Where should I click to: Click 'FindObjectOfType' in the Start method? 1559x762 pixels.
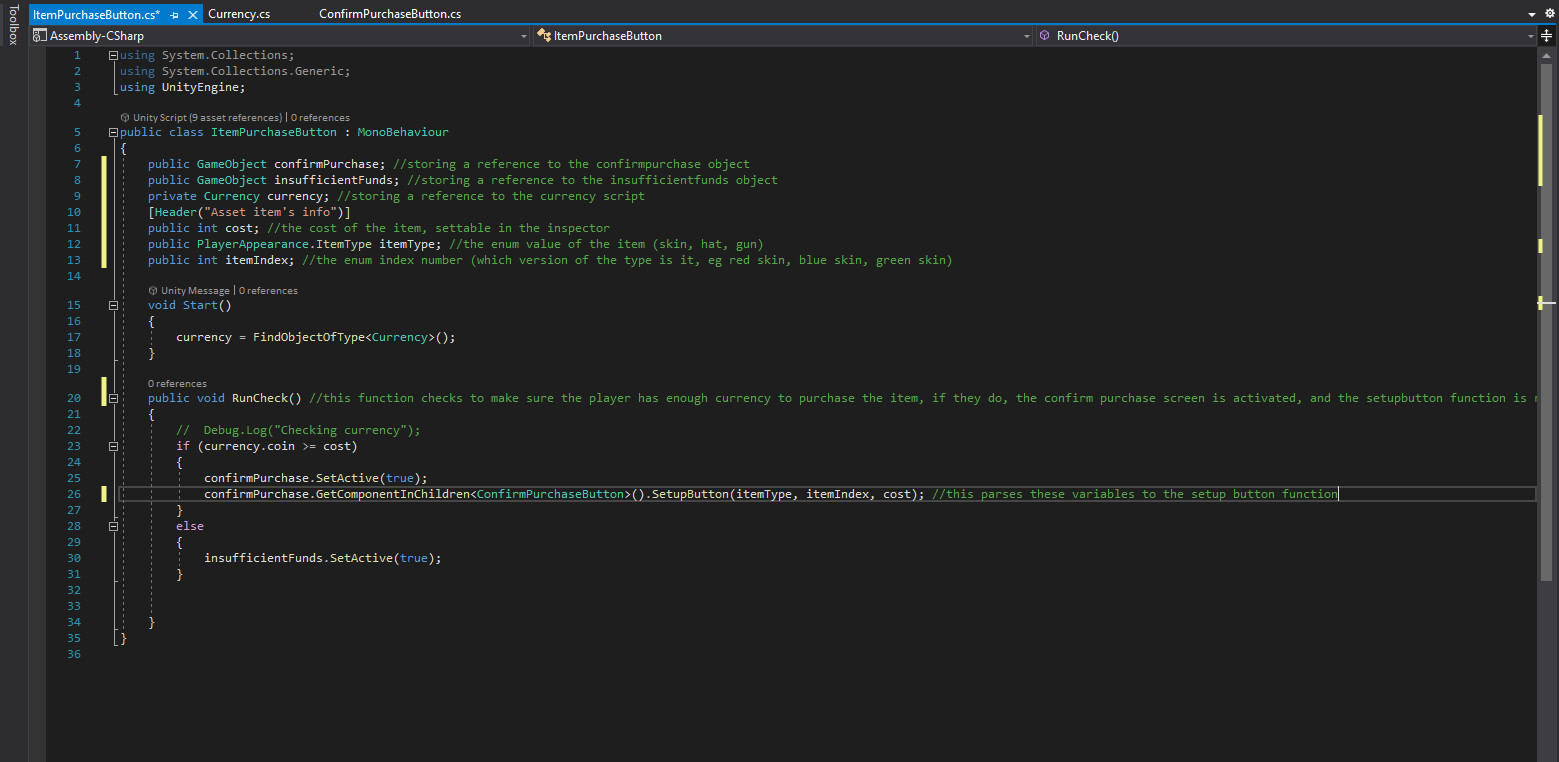(x=309, y=337)
